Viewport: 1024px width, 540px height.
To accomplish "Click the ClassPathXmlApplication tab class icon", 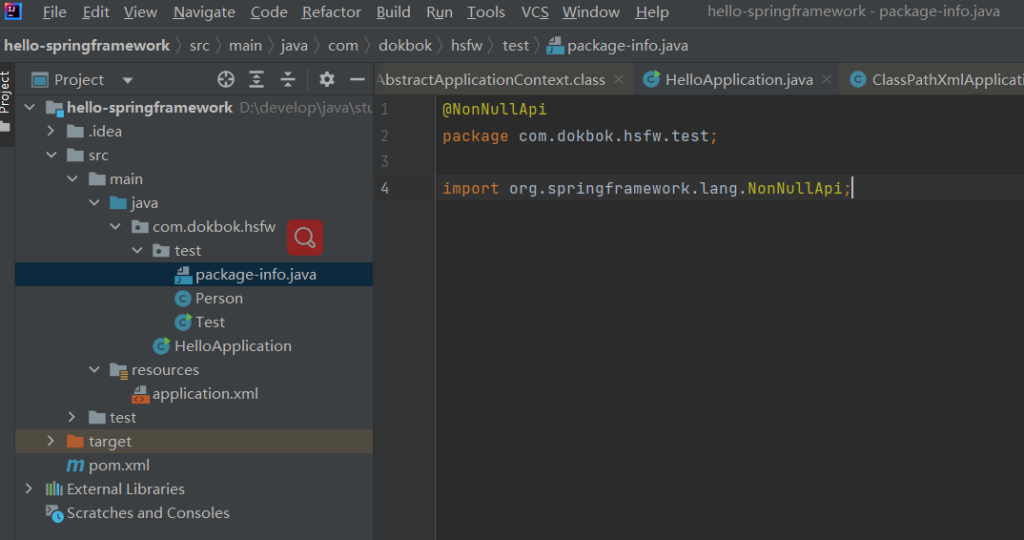I will pos(858,80).
